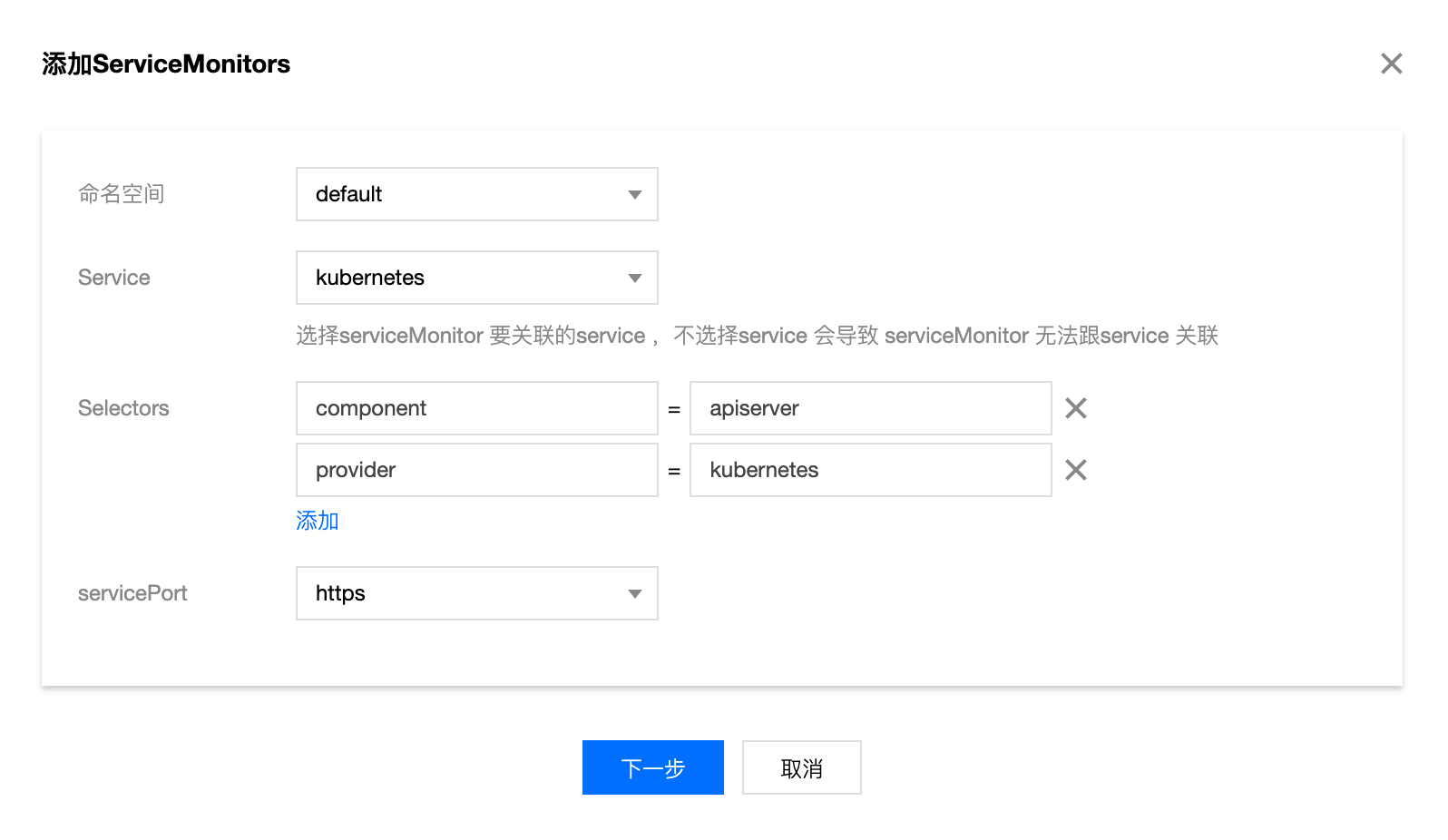Open the servicePort dropdown showing https
This screenshot has height=840, width=1448.
(x=477, y=593)
